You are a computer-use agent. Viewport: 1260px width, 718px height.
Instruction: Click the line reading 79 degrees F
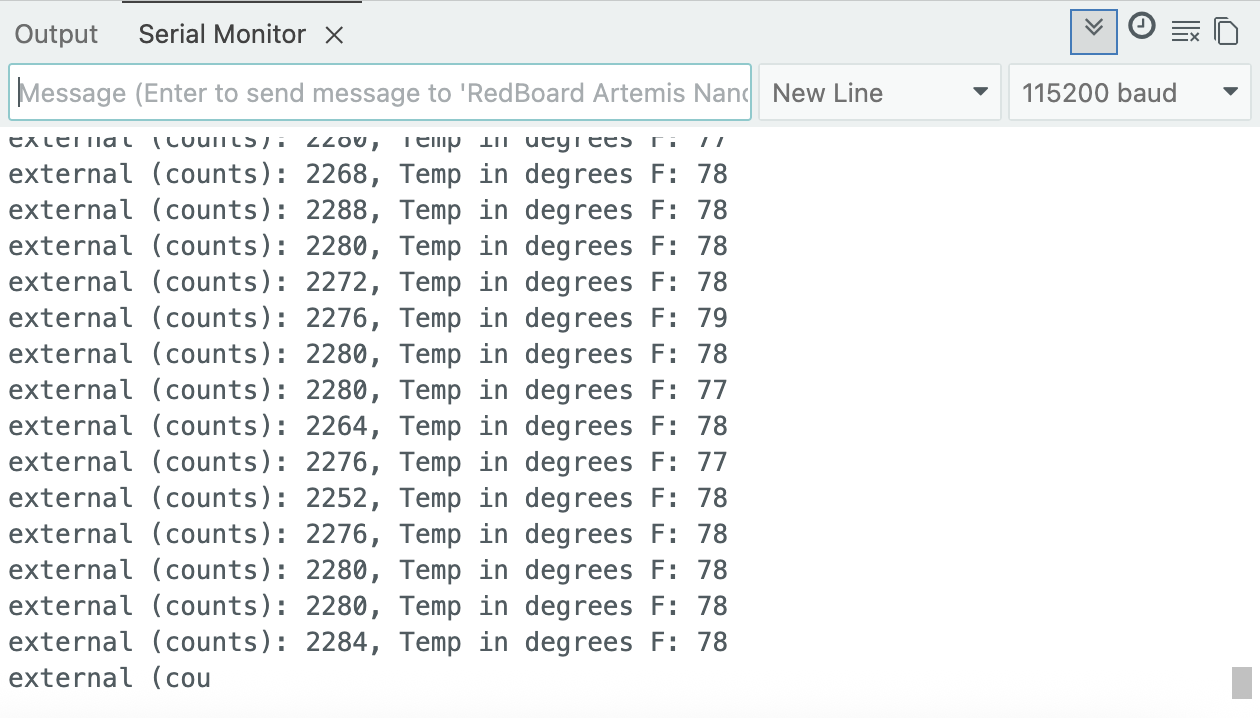(x=367, y=318)
